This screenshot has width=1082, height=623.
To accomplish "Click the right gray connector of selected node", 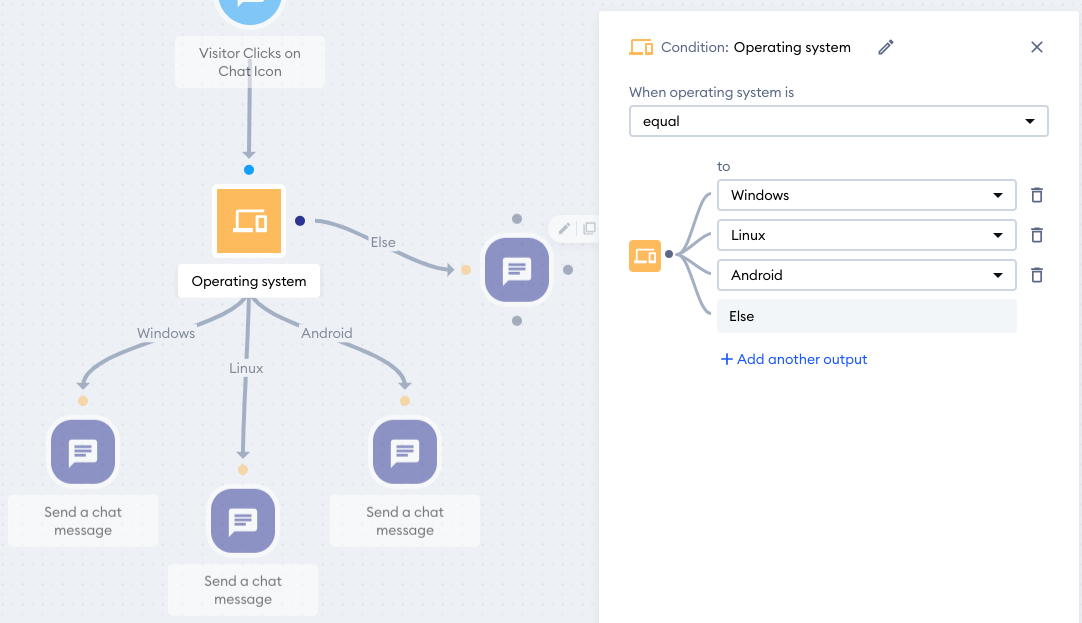I will click(568, 270).
